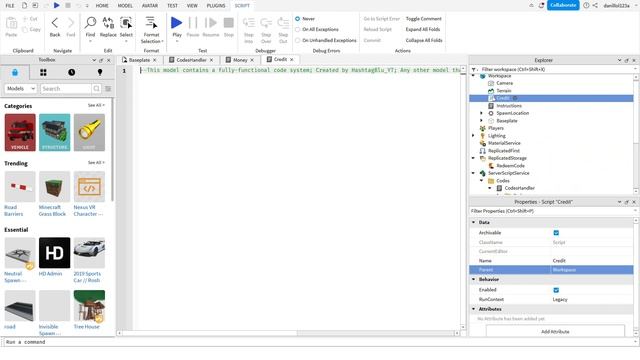This screenshot has height=360, width=640.
Task: Click the Select tool icon
Action: 126,23
